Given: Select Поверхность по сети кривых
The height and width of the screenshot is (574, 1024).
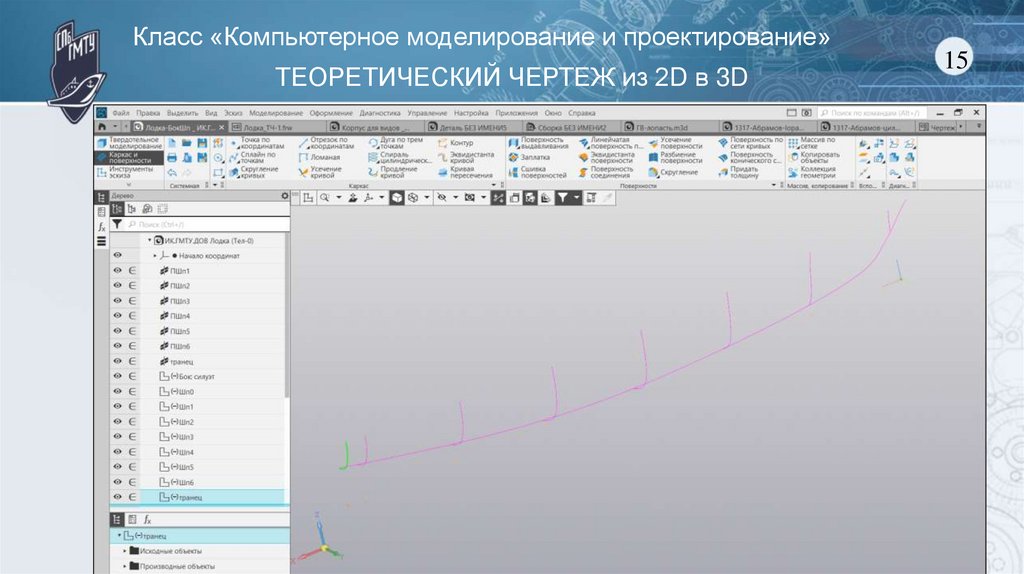Looking at the screenshot, I should tap(750, 142).
